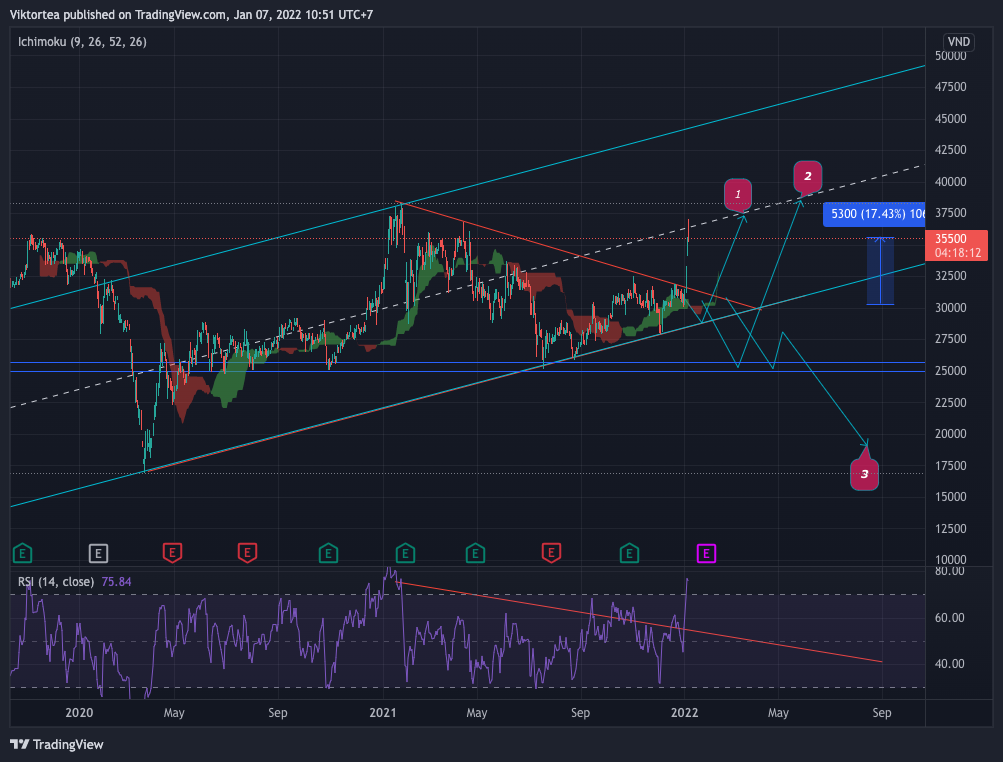Click the 25000 price axis label
This screenshot has height=762, width=1003.
[951, 371]
